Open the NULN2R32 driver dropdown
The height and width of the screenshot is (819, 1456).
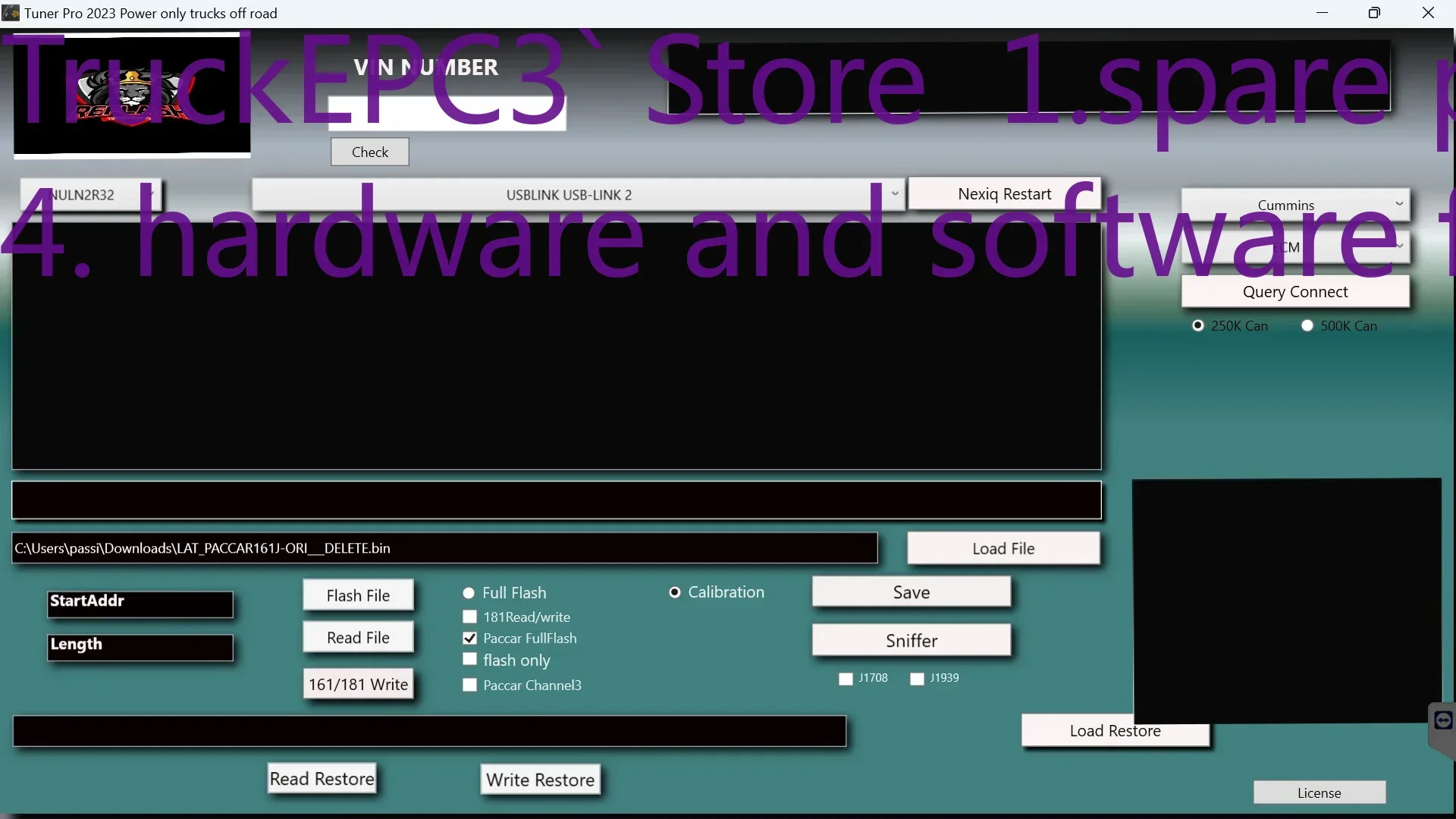pyautogui.click(x=151, y=194)
